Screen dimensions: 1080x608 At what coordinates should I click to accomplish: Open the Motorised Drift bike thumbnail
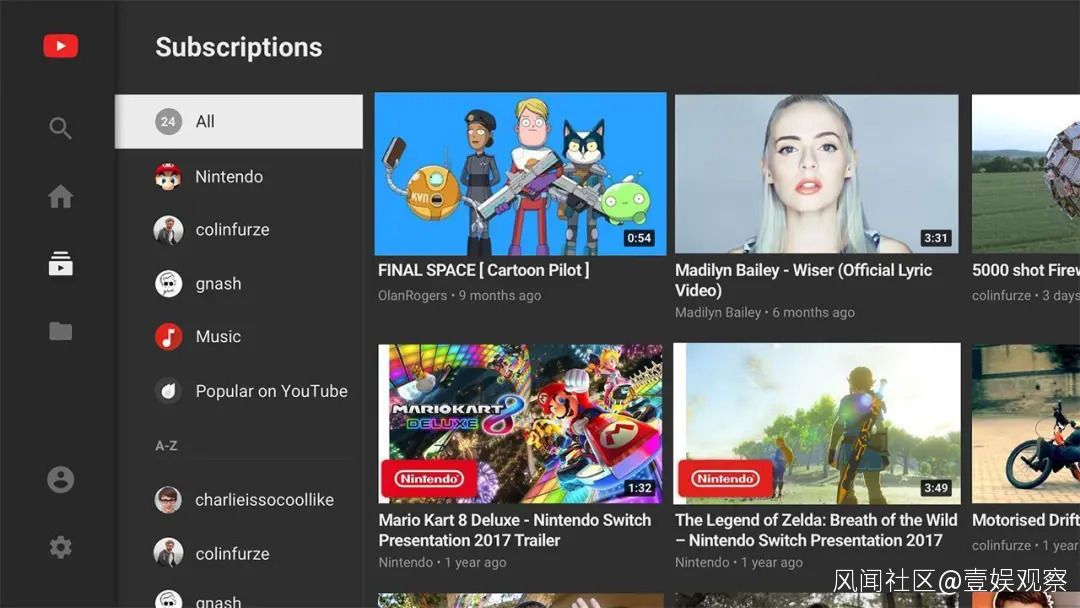(1026, 424)
